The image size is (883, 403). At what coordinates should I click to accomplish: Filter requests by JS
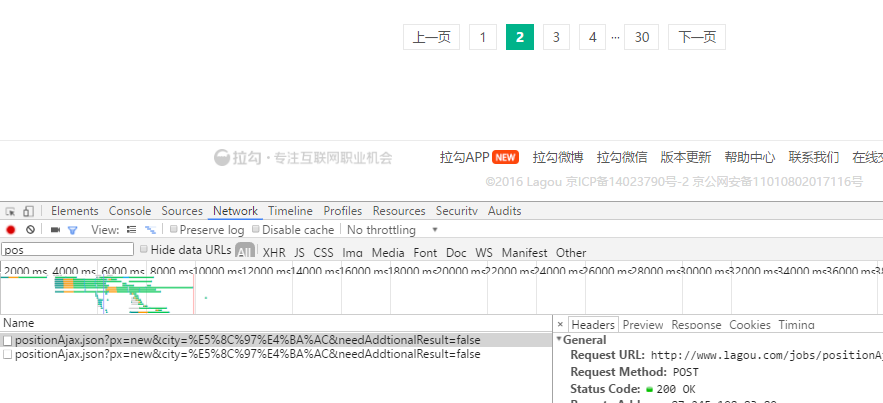[299, 253]
